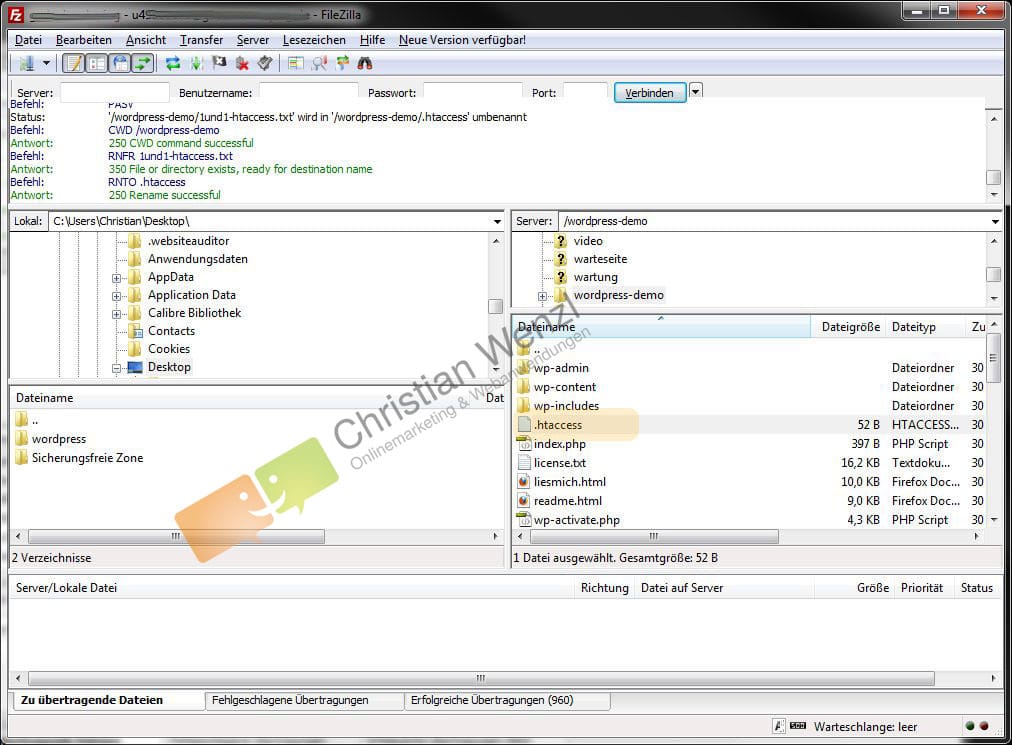Image resolution: width=1012 pixels, height=745 pixels.
Task: Open the Lokal path dropdown
Action: pyautogui.click(x=497, y=221)
